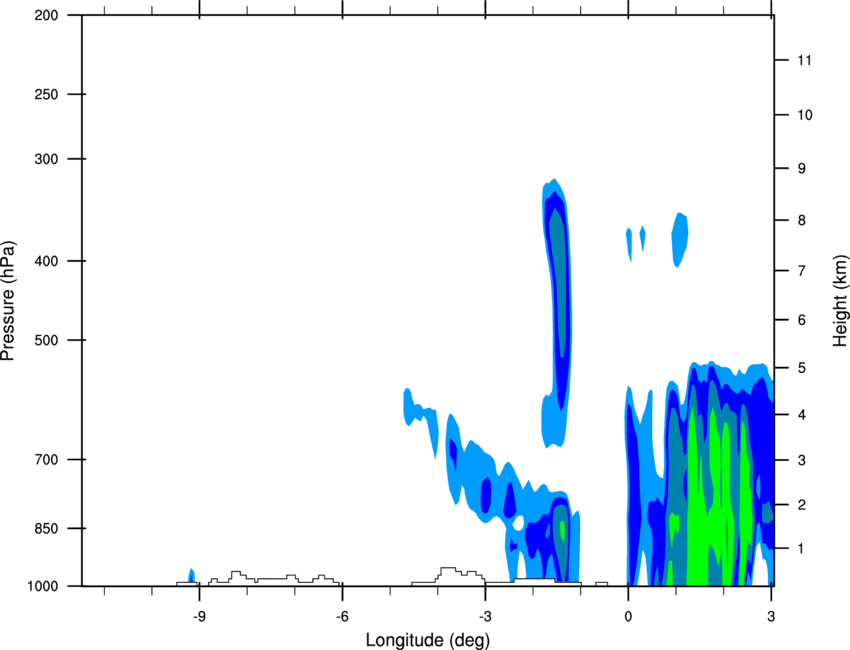Click the -3 longitude tick label
850x650 pixels.
click(x=485, y=616)
